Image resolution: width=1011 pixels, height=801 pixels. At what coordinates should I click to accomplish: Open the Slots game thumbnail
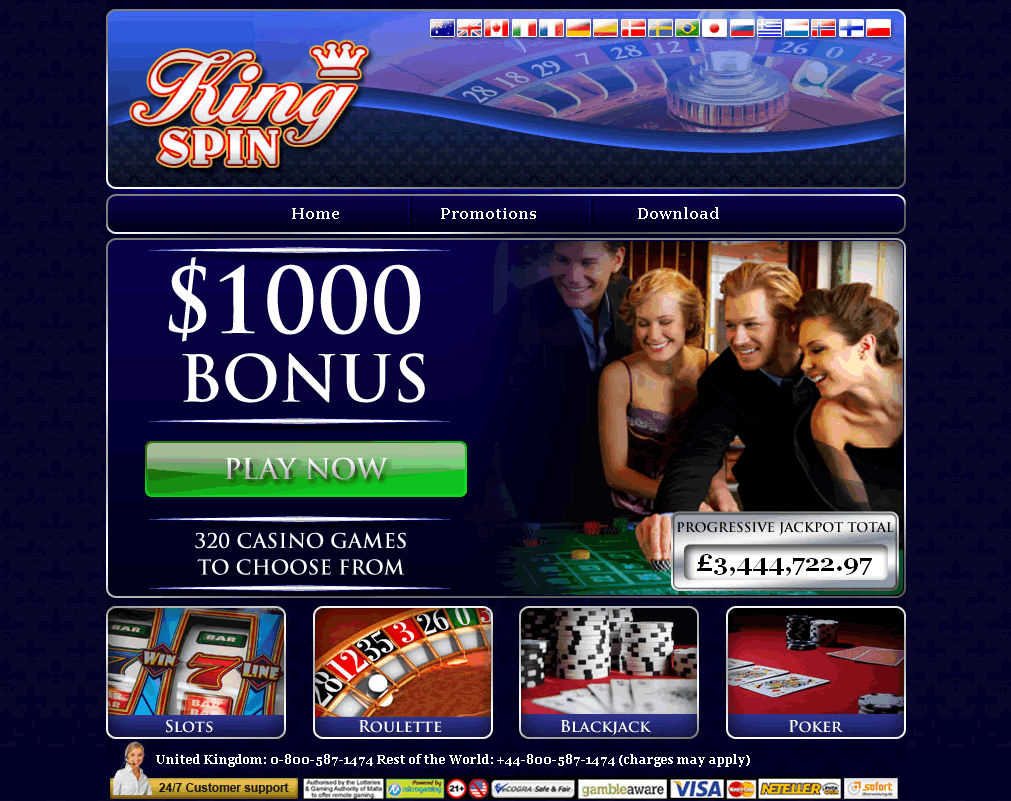pos(196,673)
